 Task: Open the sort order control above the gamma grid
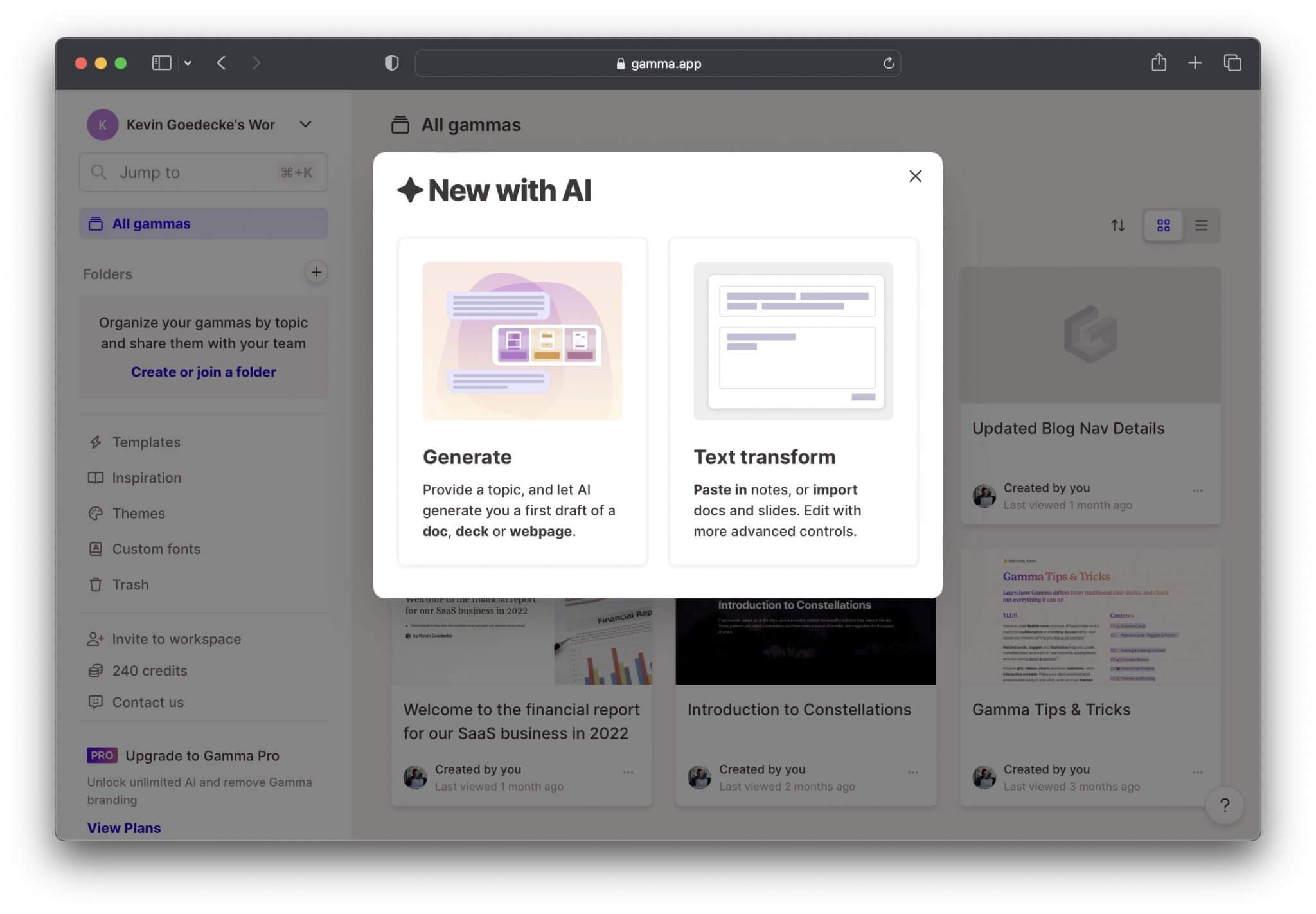point(1118,226)
